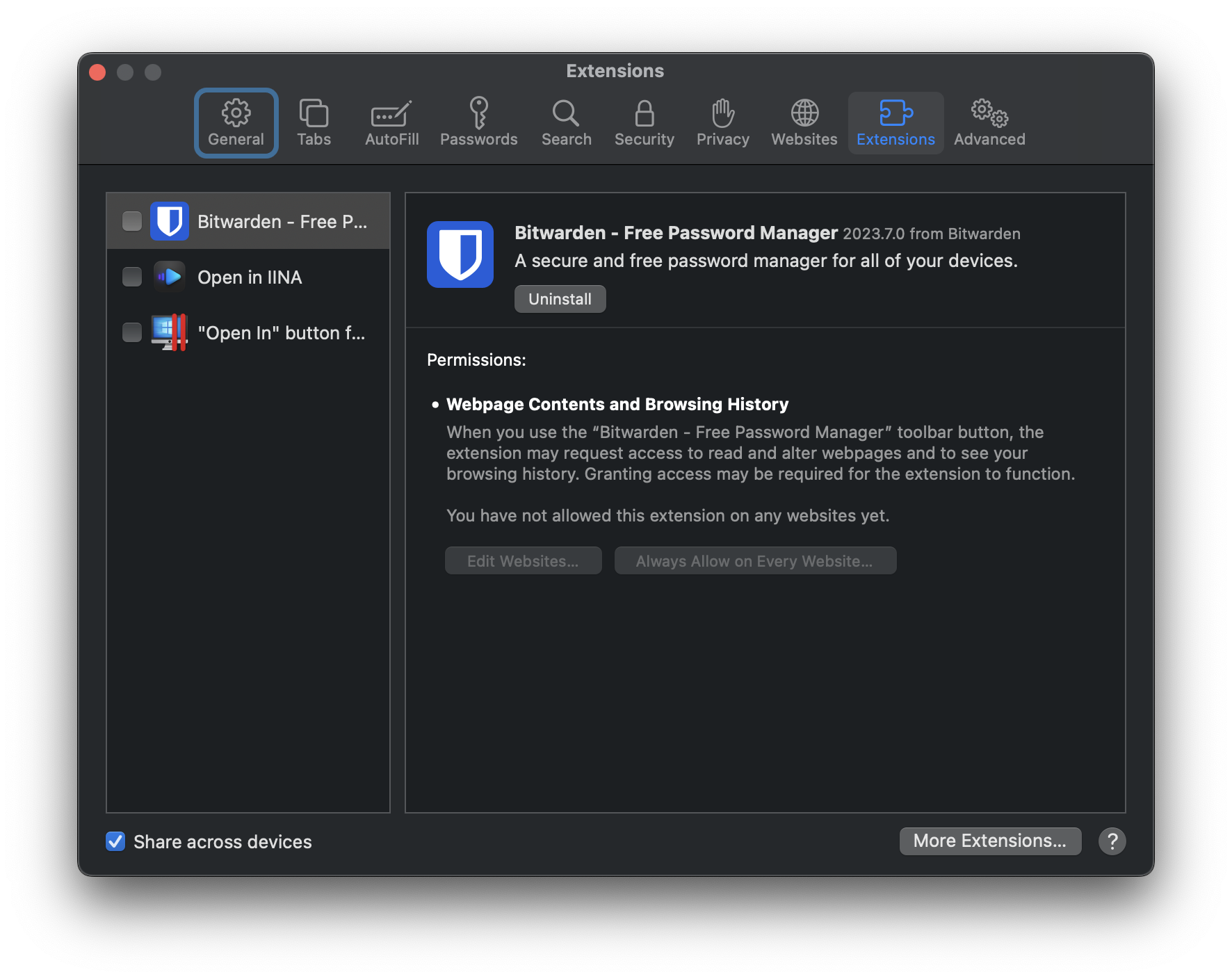Click the Bitwarden shield icon in sidebar
The width and height of the screenshot is (1232, 979).
coord(170,221)
